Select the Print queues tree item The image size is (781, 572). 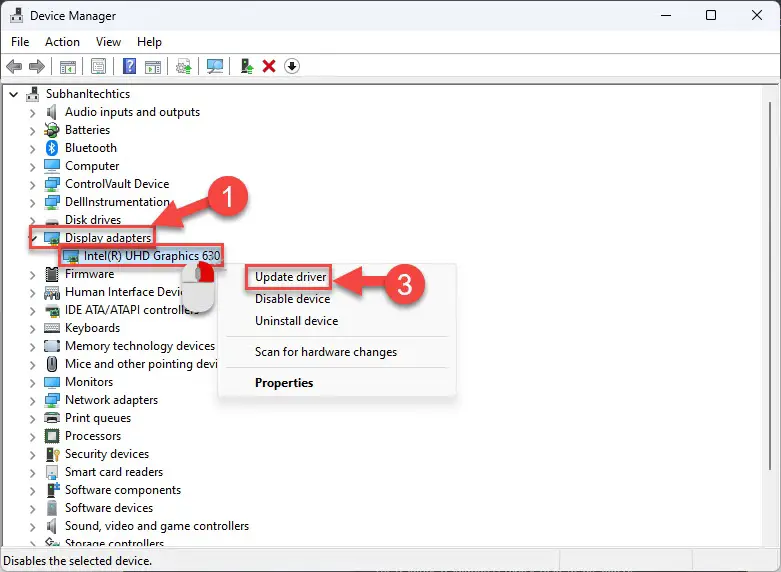point(98,418)
